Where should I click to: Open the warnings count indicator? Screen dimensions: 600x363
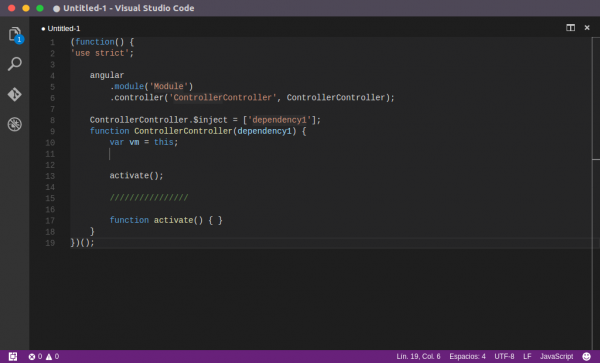52,356
